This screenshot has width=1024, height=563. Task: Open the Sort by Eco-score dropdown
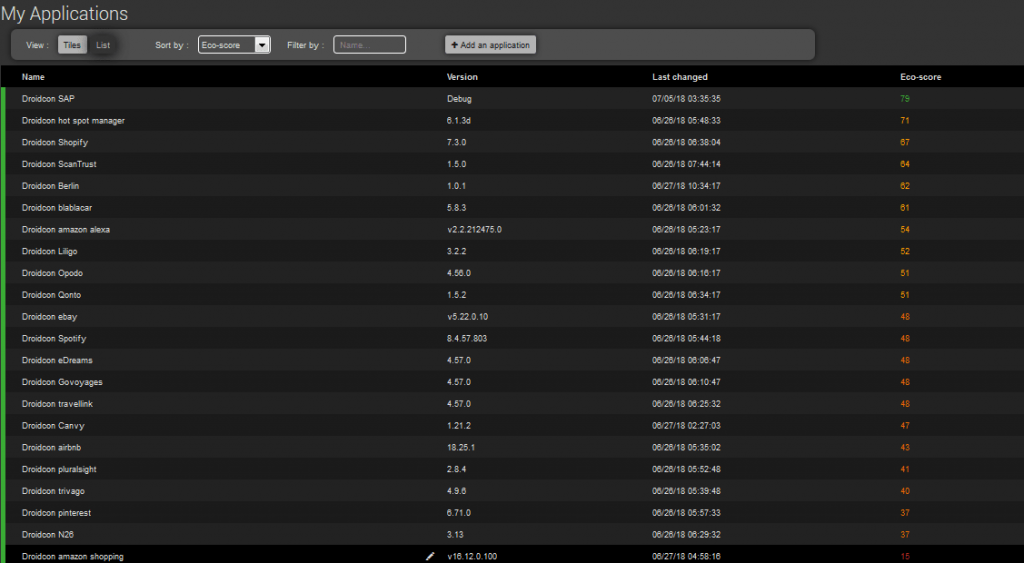[x=234, y=45]
